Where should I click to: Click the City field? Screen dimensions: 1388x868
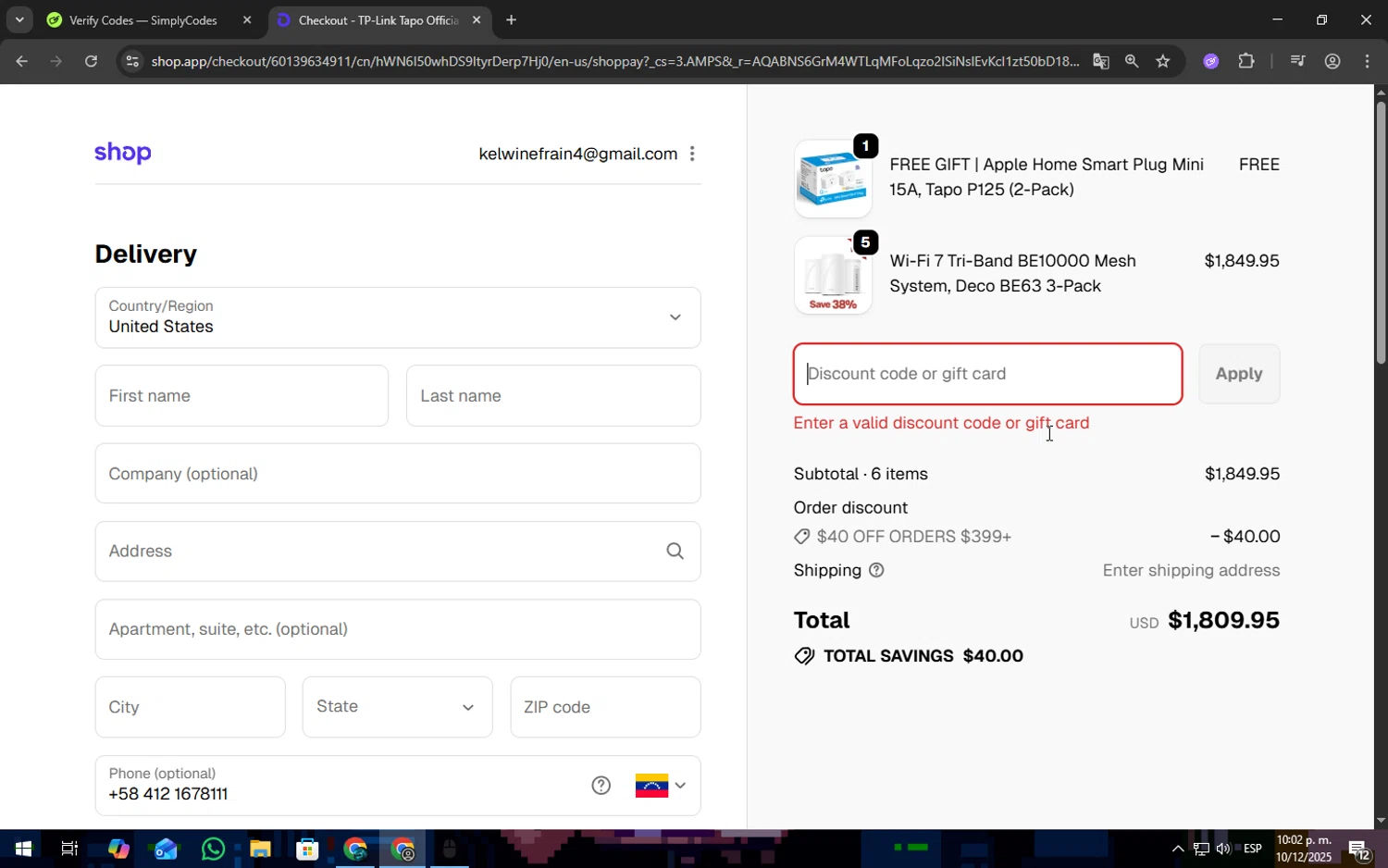(190, 707)
